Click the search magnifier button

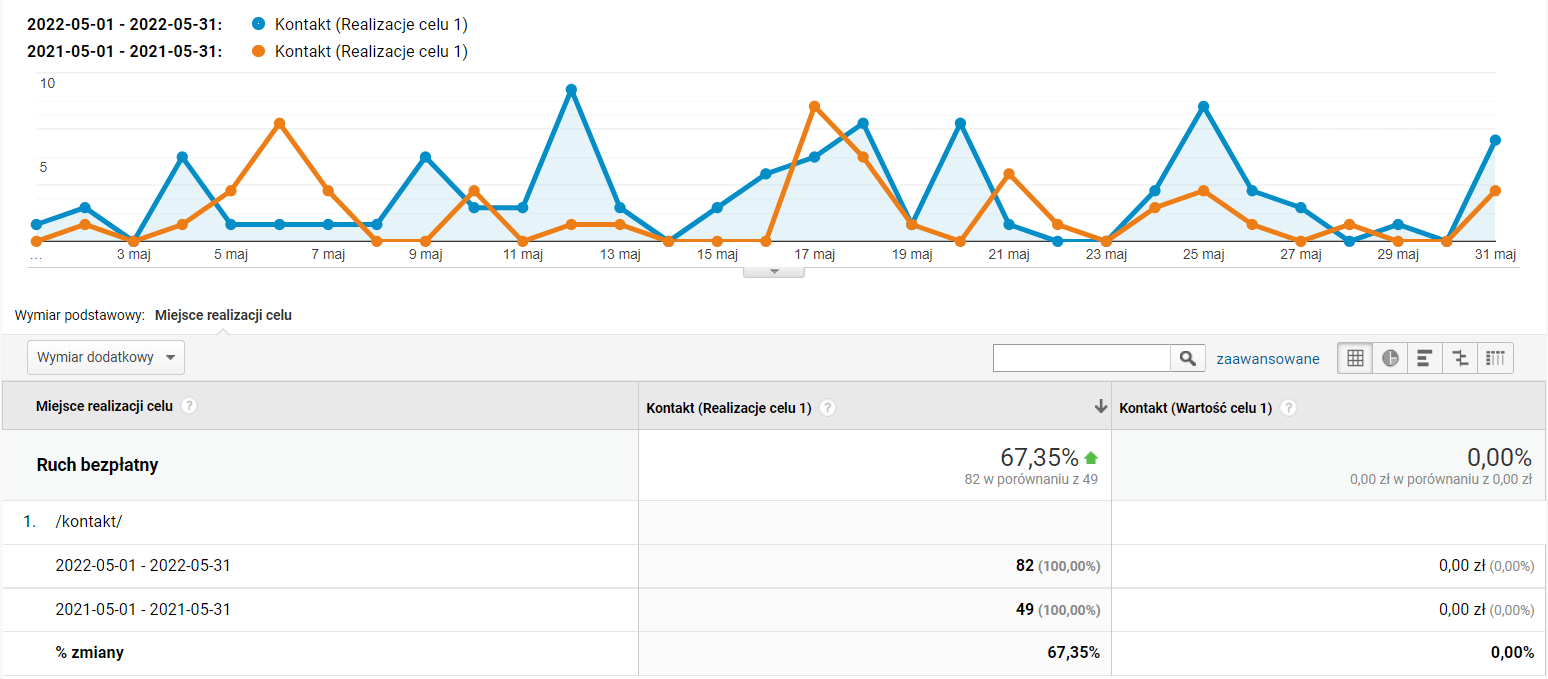[x=1187, y=358]
